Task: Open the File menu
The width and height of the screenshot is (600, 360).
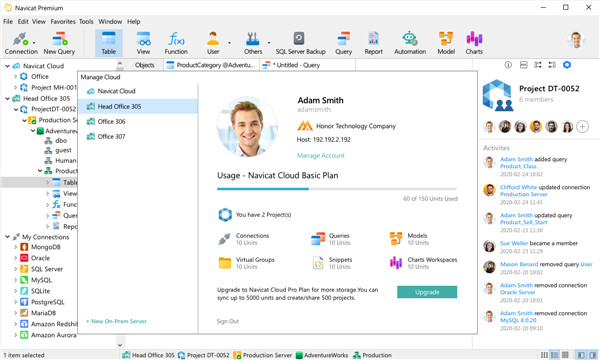Action: (8, 21)
